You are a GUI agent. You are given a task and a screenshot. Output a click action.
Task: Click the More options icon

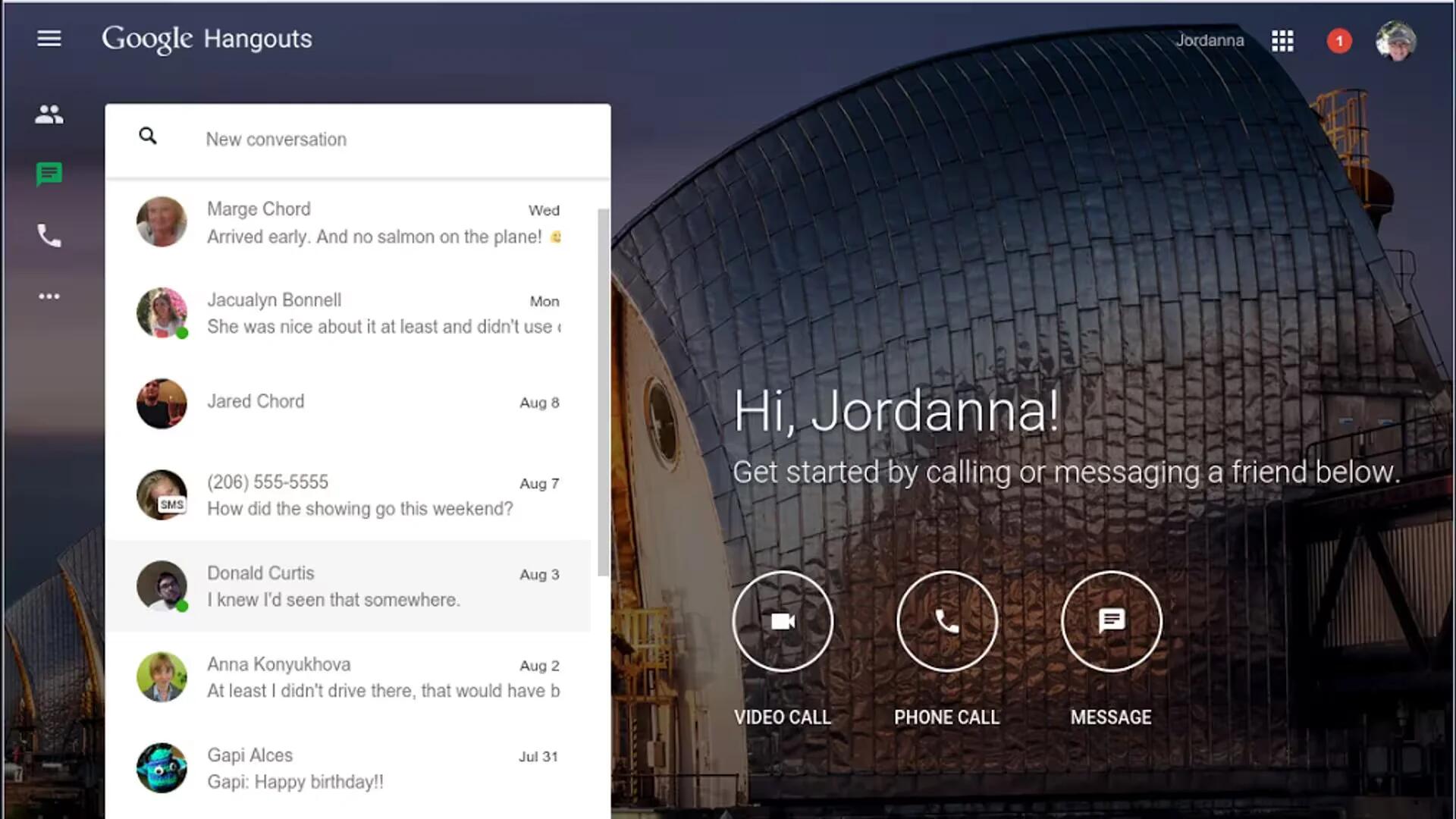click(49, 296)
